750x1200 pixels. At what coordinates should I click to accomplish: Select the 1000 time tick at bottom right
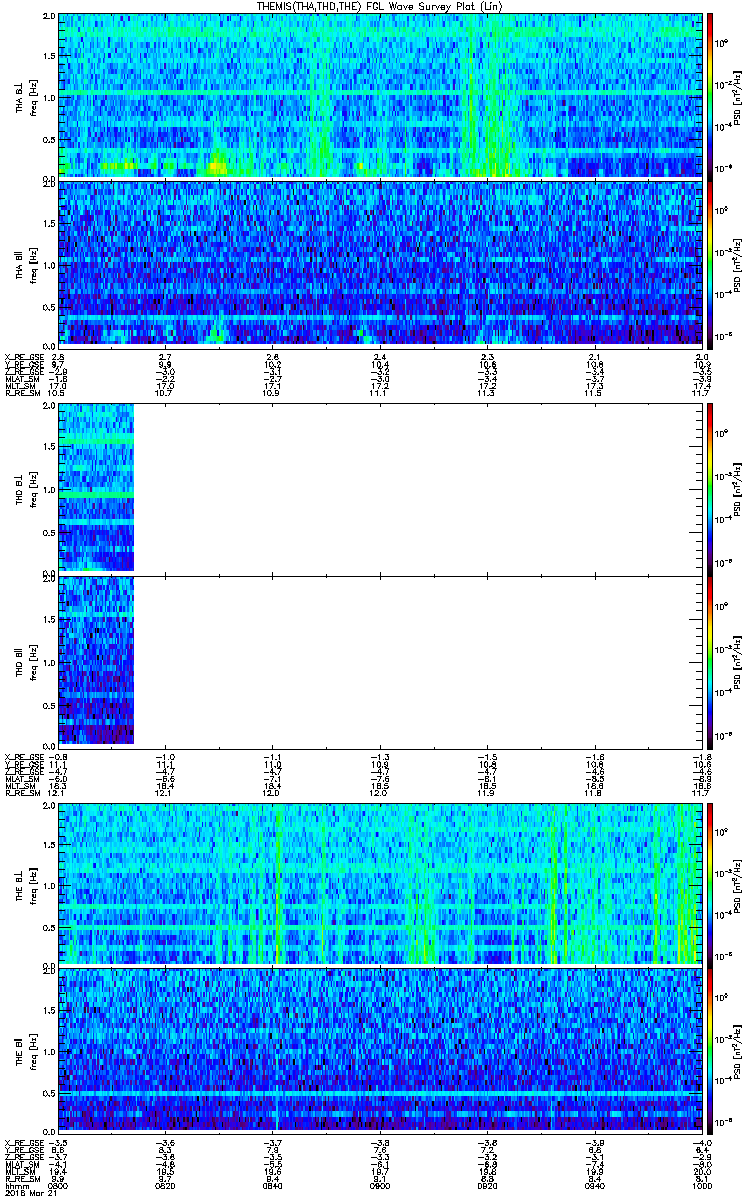[701, 1185]
